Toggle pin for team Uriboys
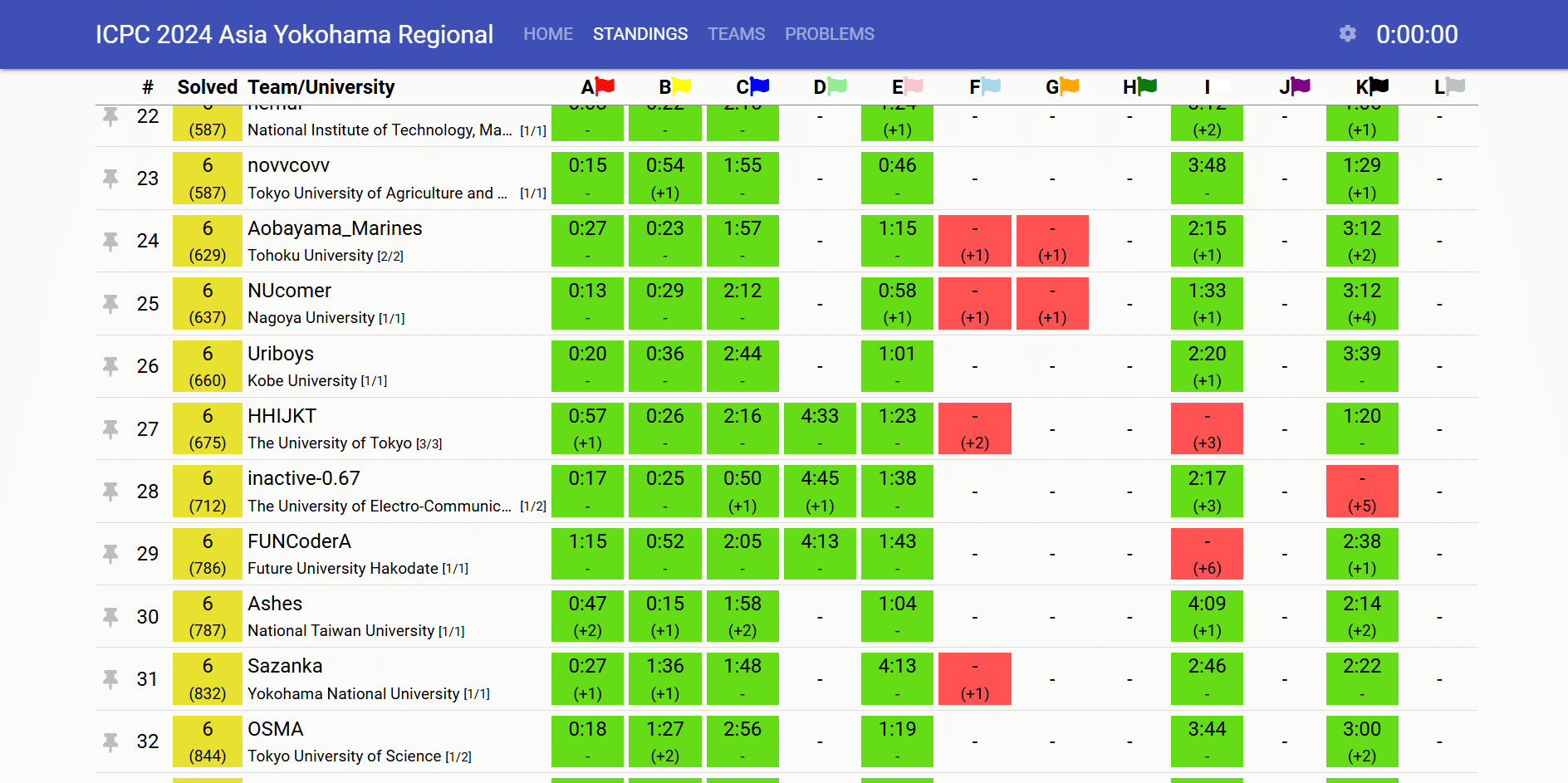The height and width of the screenshot is (783, 1568). point(110,366)
